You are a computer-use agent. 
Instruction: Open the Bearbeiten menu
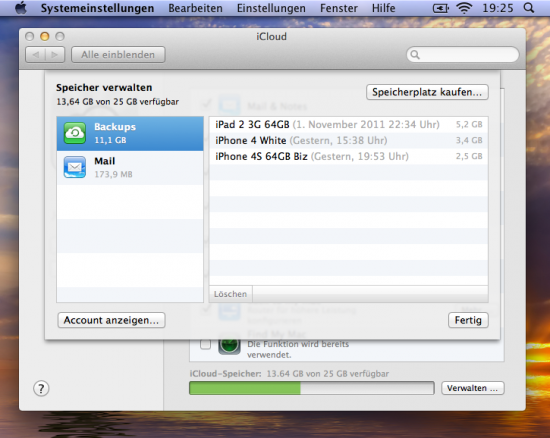[x=195, y=8]
